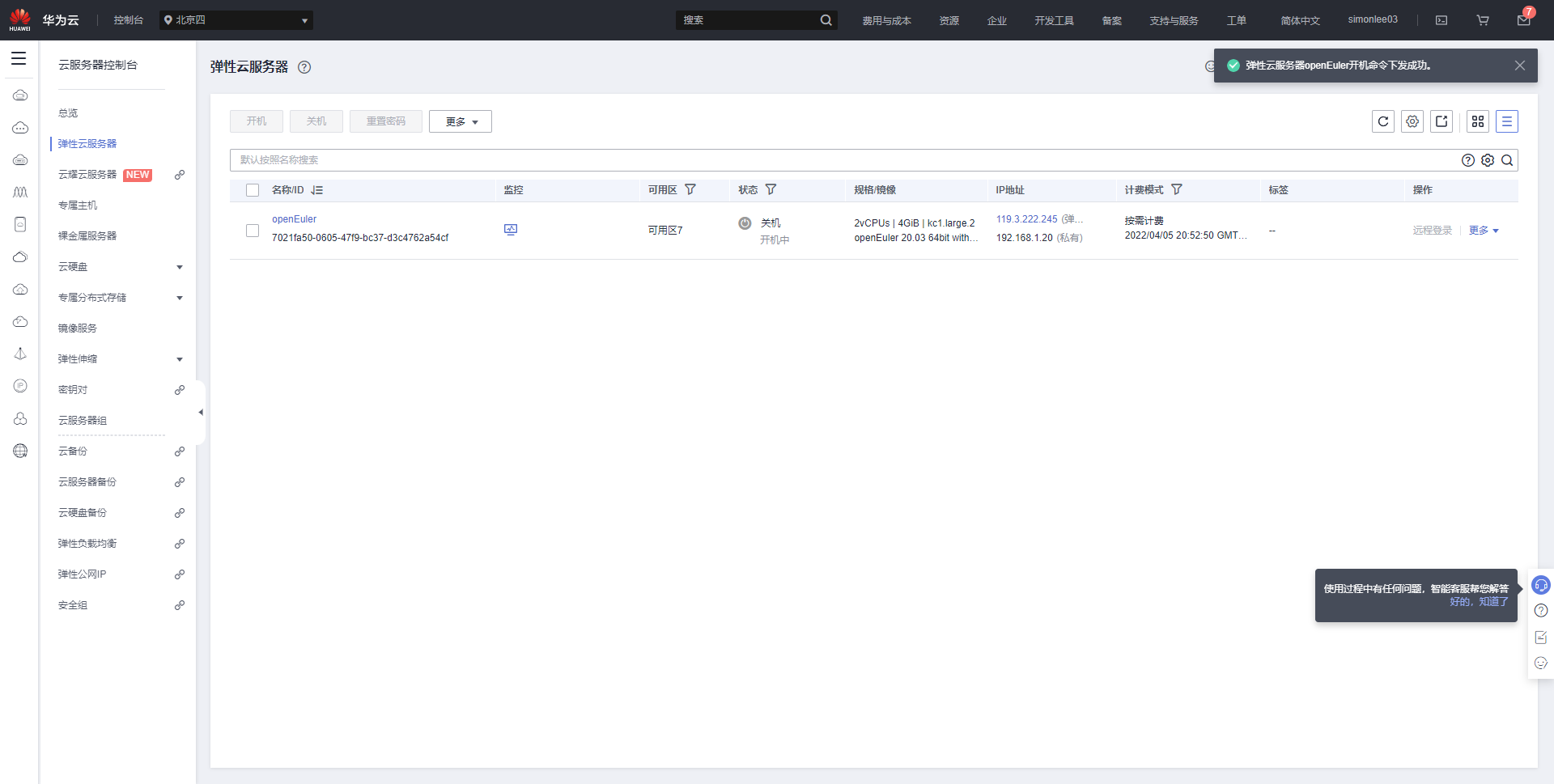Viewport: 1554px width, 784px height.
Task: Open the 北京四 region selector
Action: [x=236, y=20]
